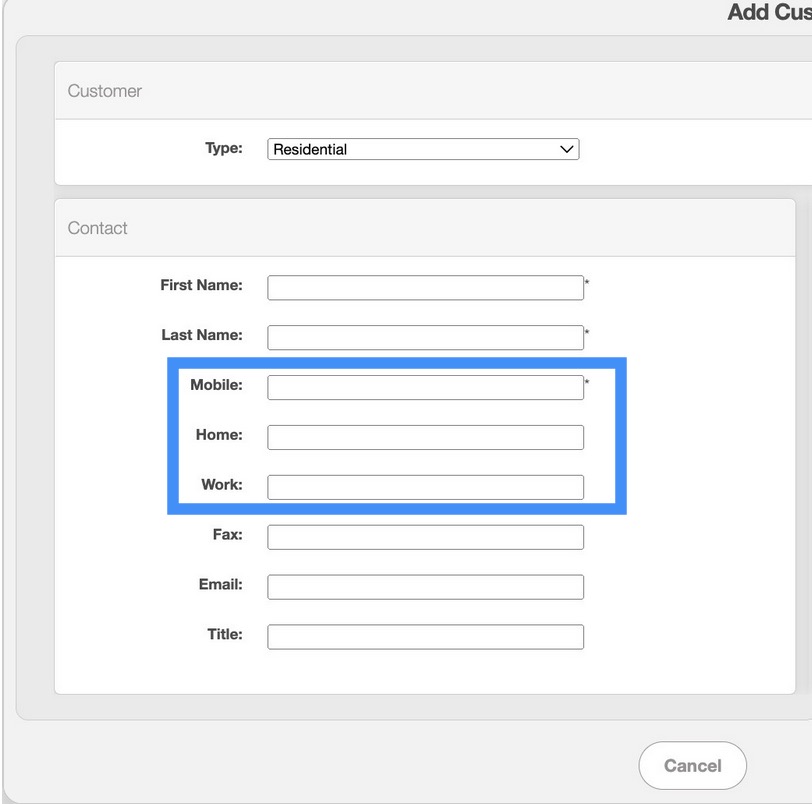Select the Mobile phone input field
This screenshot has height=804, width=812.
(x=425, y=387)
